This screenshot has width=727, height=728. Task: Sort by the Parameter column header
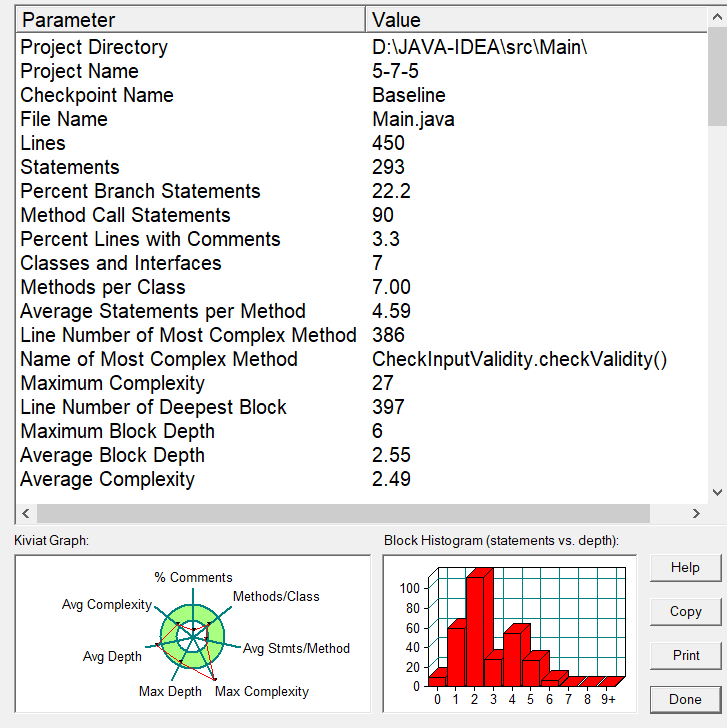[x=191, y=20]
